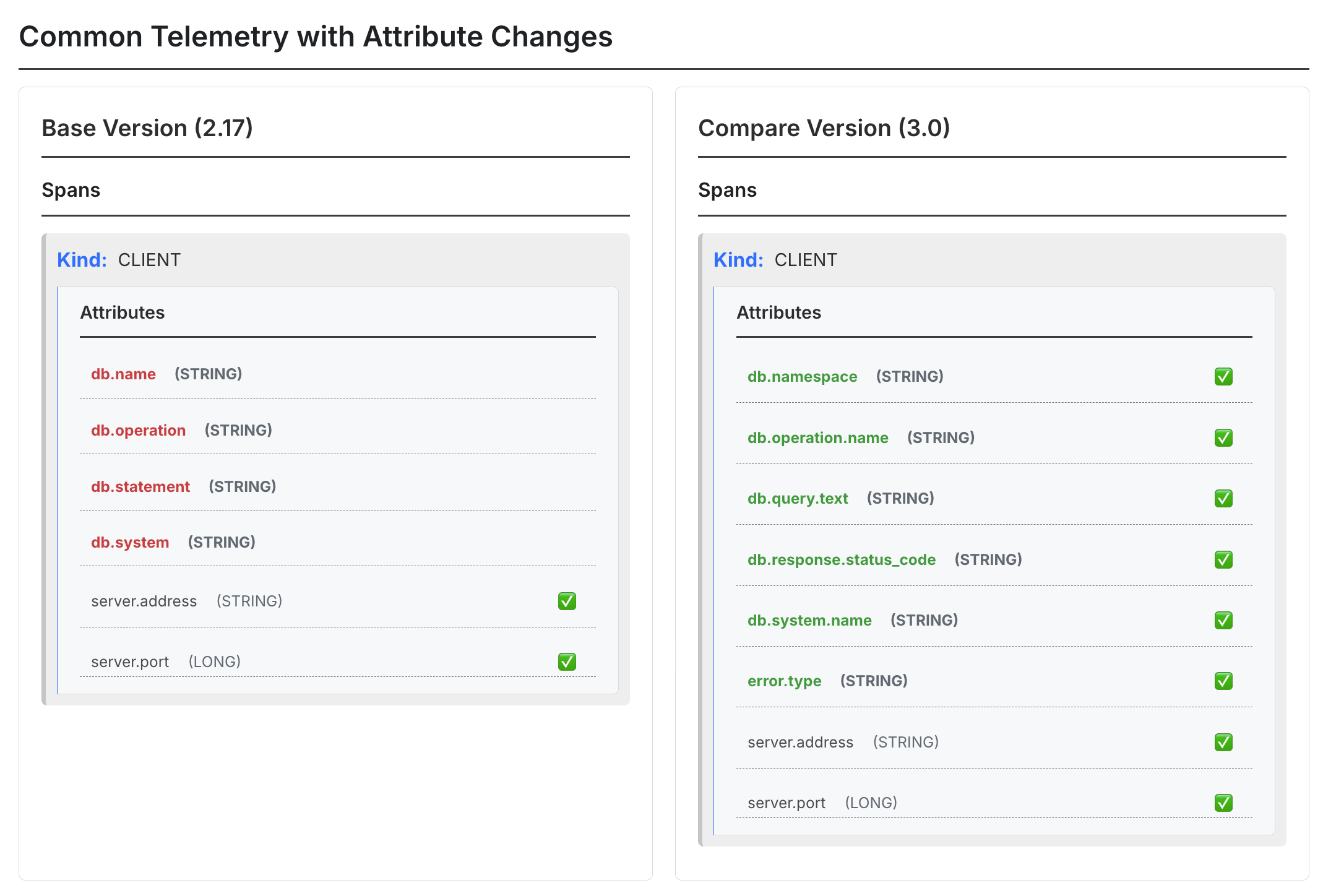The height and width of the screenshot is (896, 1323).
Task: Click Attributes heading in Compare Version panel
Action: 778,312
